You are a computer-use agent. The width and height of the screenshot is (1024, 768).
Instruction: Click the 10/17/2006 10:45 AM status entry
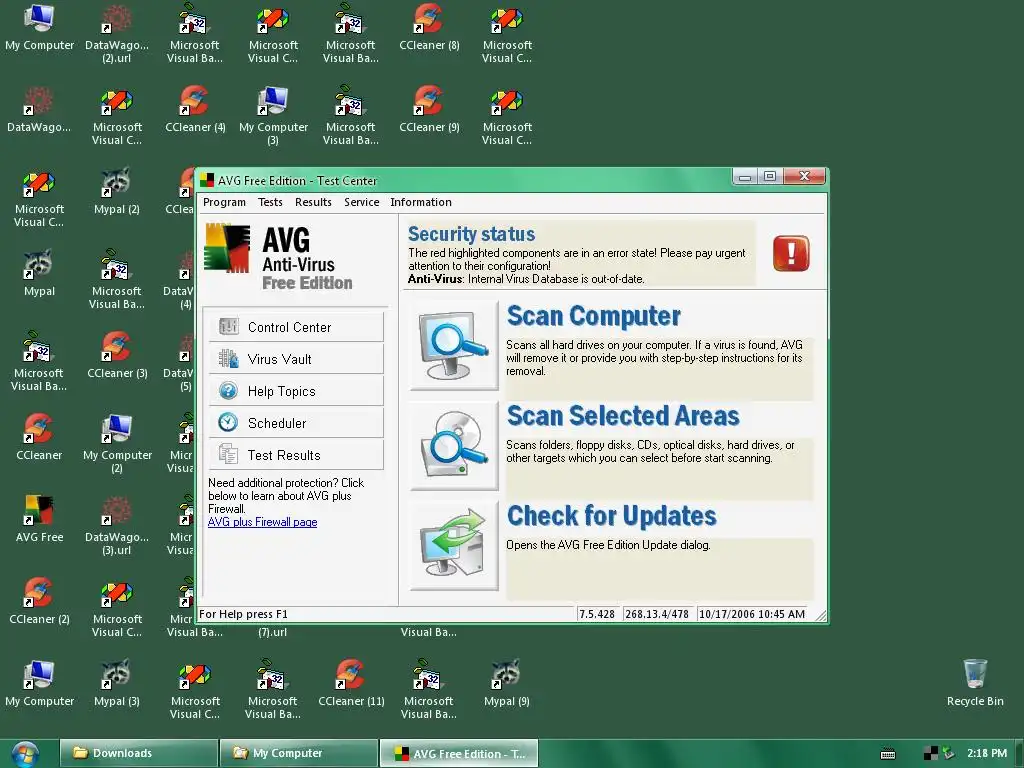pos(752,614)
